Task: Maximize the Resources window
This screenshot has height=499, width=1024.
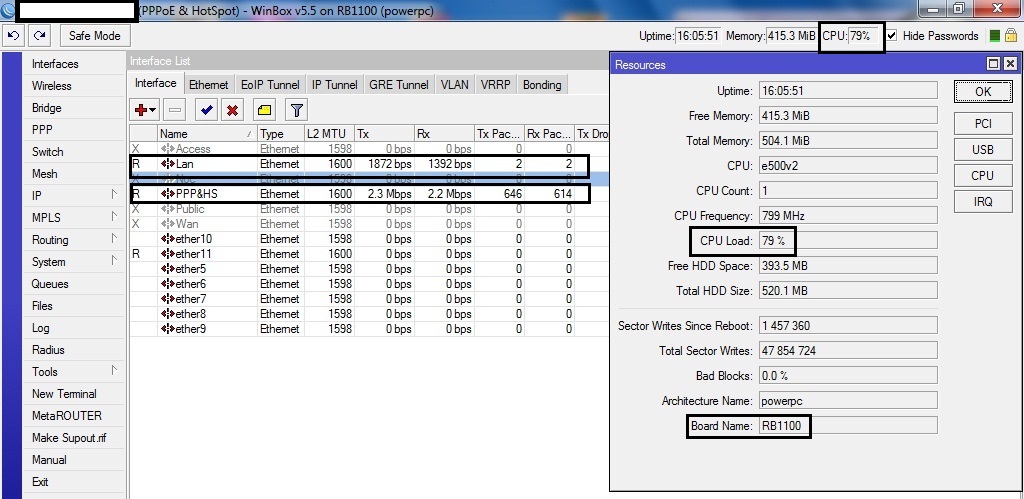Action: tap(993, 63)
